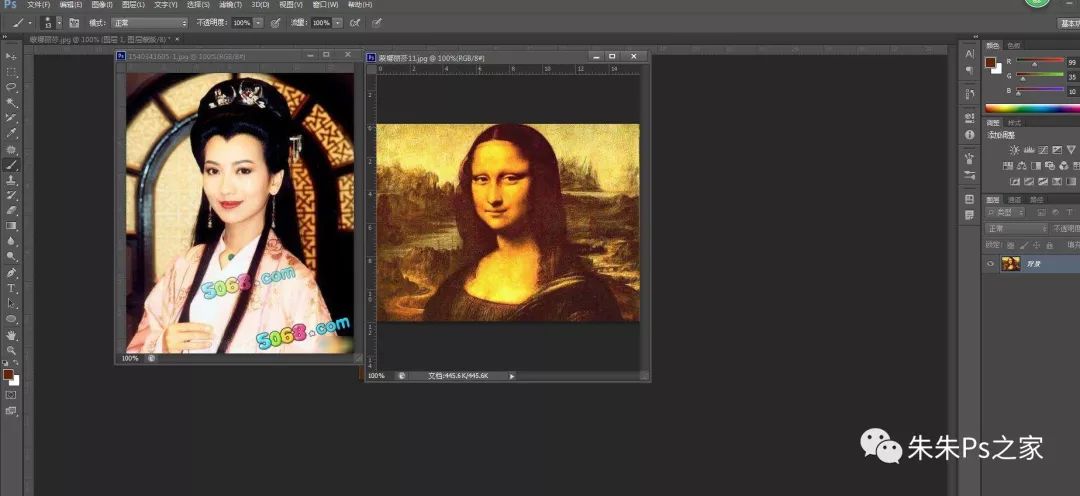Image resolution: width=1080 pixels, height=496 pixels.
Task: Click the Mona Lisa layer thumbnail
Action: (1010, 264)
